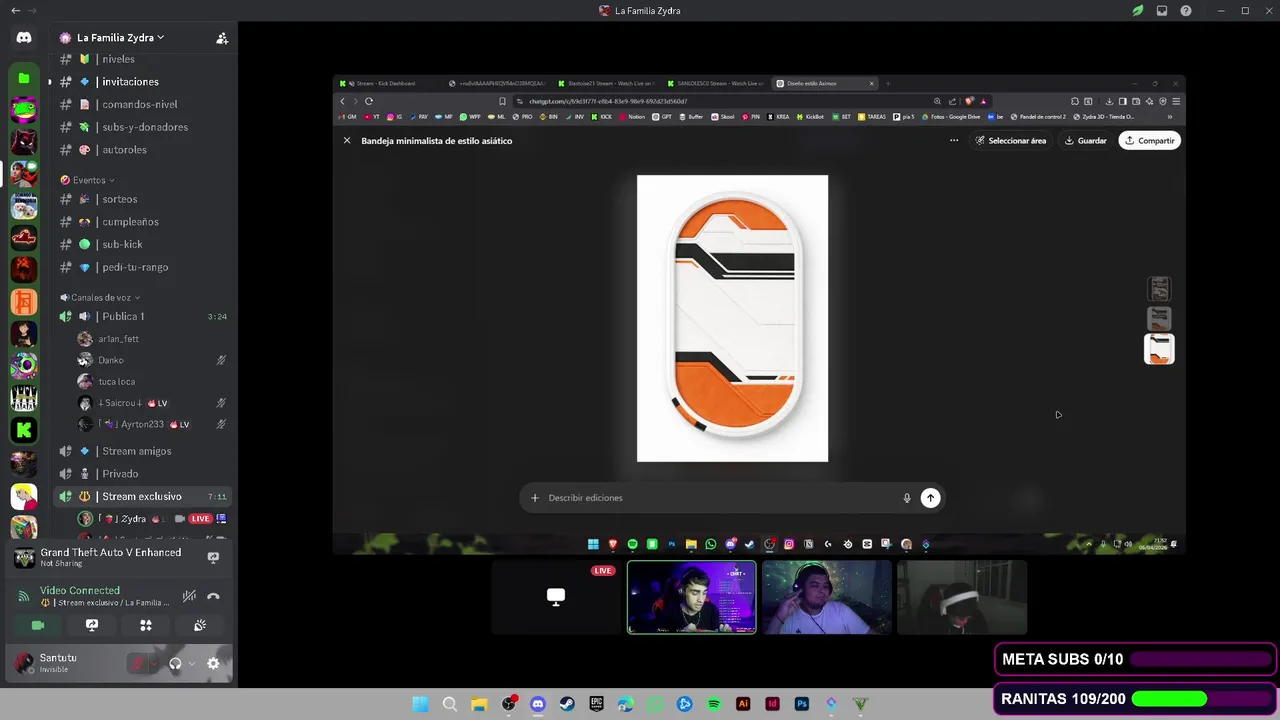Open the green folder server group
This screenshot has width=1280, height=720.
point(24,78)
